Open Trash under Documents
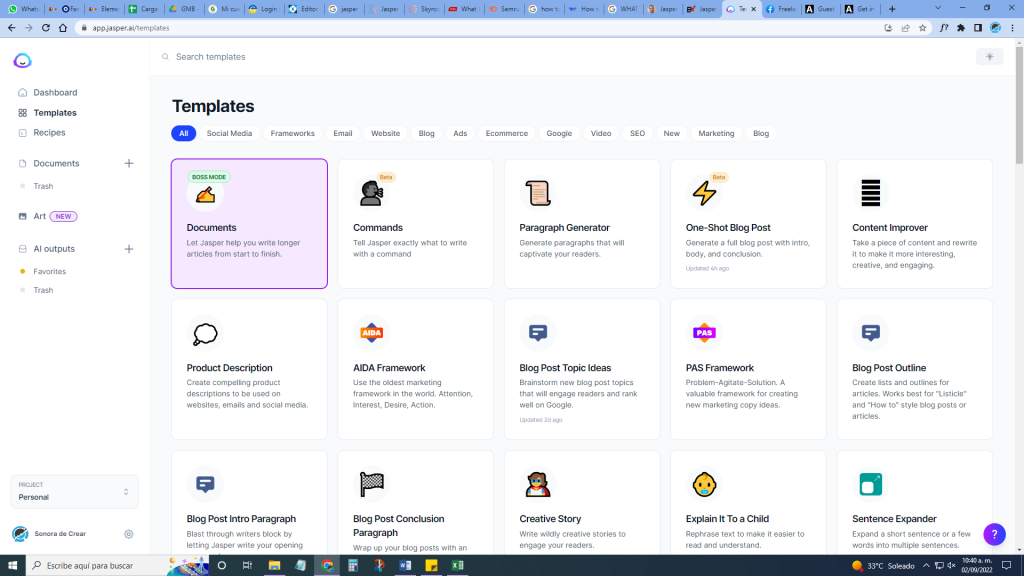This screenshot has height=576, width=1024. (43, 186)
